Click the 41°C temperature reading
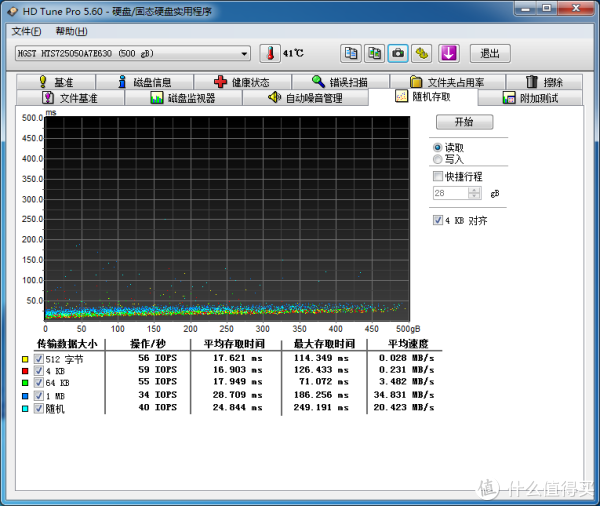 click(293, 53)
